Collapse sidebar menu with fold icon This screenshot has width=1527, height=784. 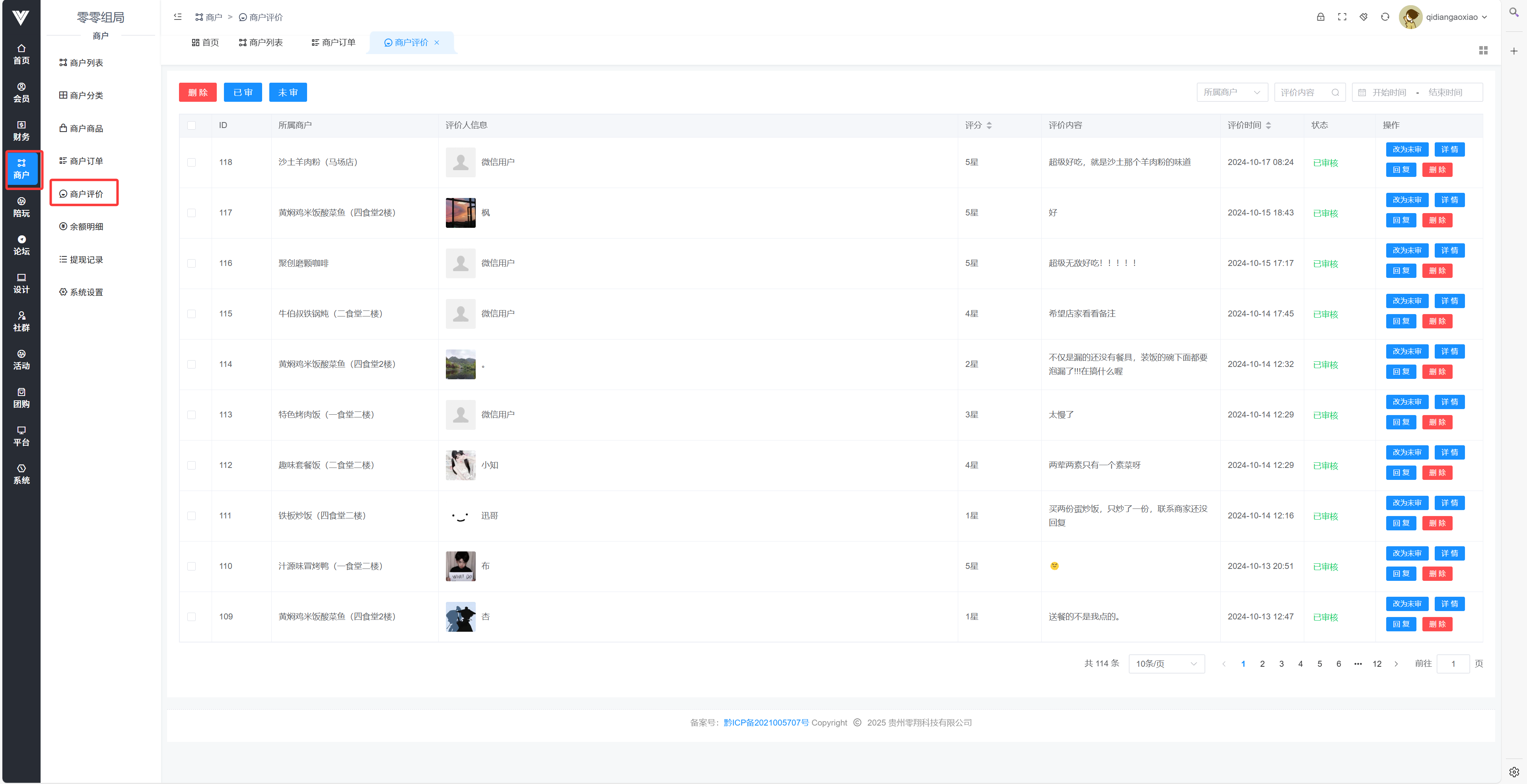coord(178,17)
